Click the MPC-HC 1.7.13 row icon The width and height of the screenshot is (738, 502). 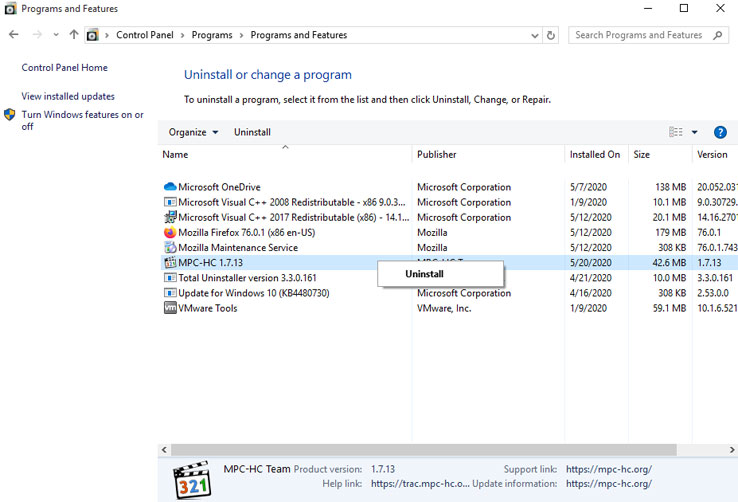click(170, 263)
